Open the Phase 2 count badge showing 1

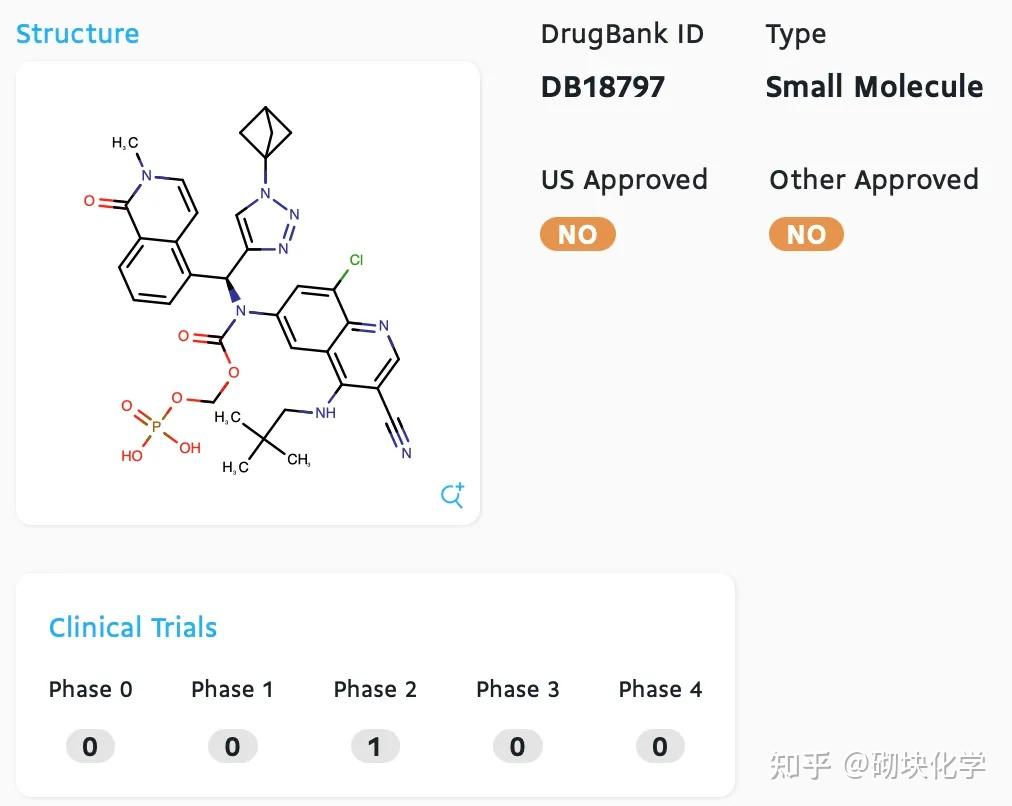(x=375, y=746)
